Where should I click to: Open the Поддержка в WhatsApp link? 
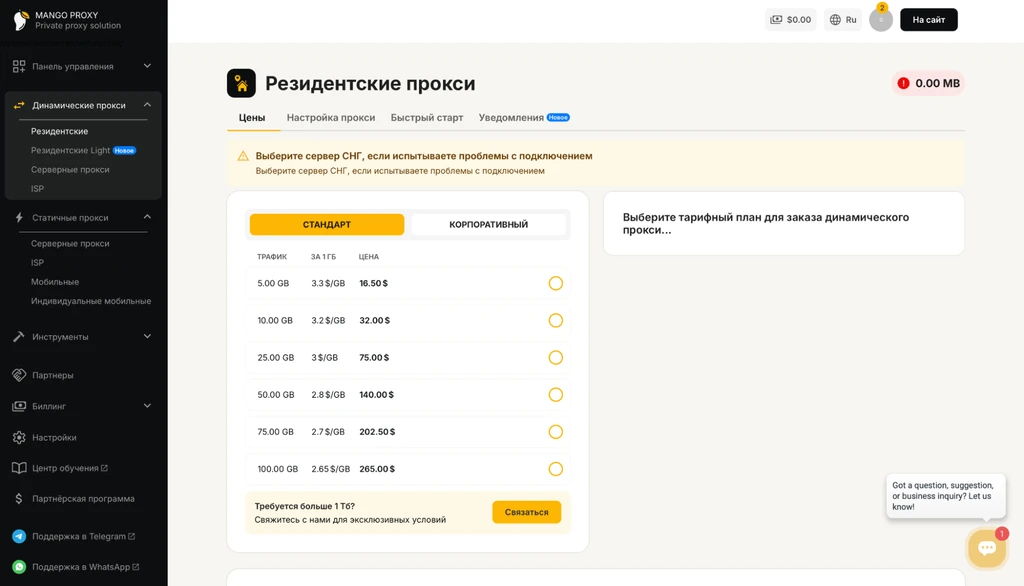click(86, 567)
